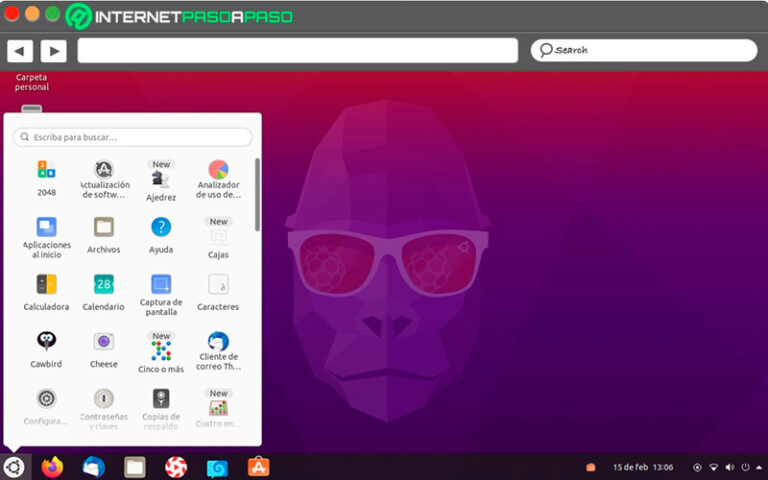
Task: Open the Calendario app
Action: click(104, 285)
